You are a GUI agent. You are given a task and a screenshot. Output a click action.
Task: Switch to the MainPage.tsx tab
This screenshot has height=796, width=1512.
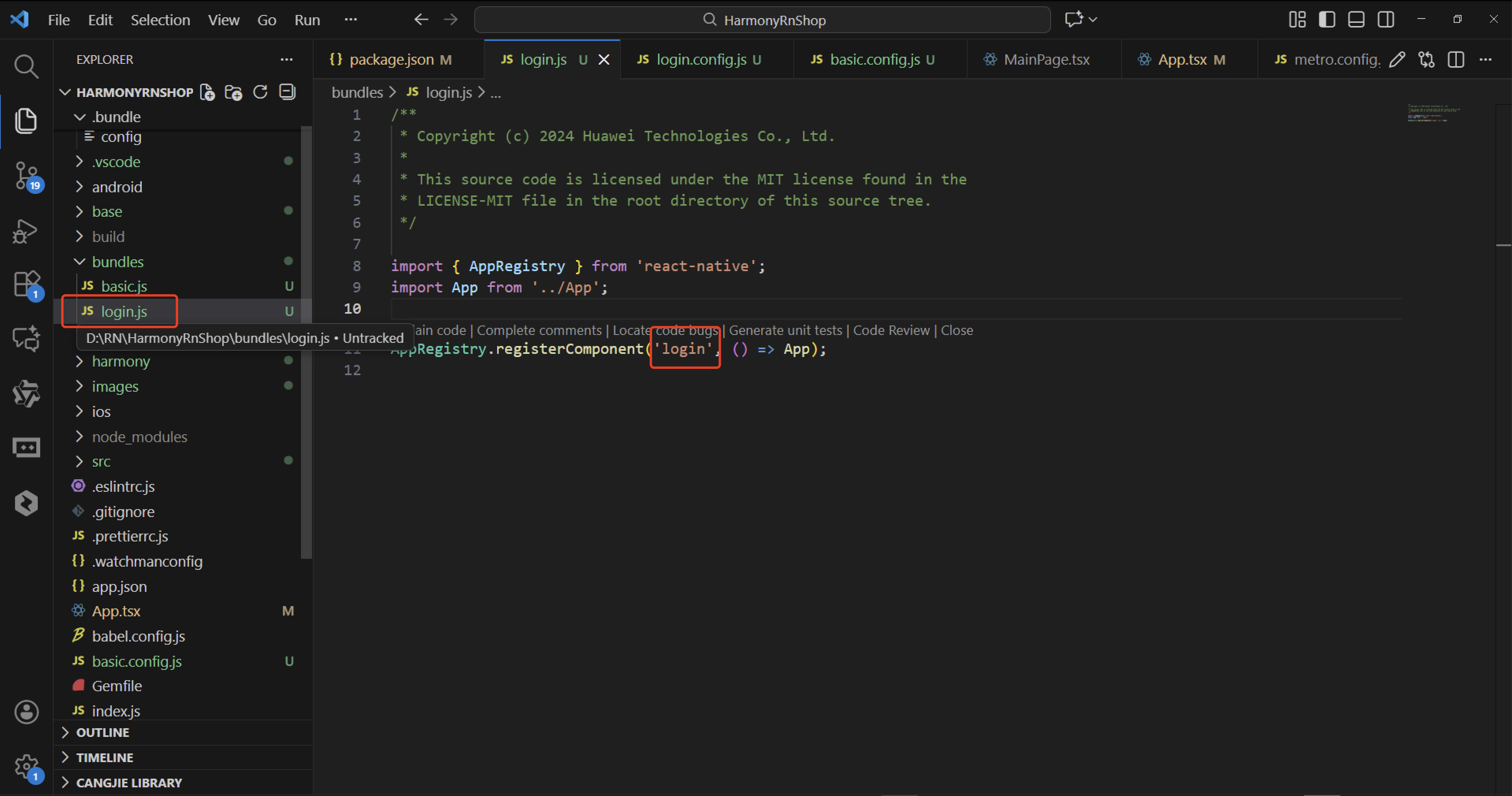pyautogui.click(x=1044, y=59)
